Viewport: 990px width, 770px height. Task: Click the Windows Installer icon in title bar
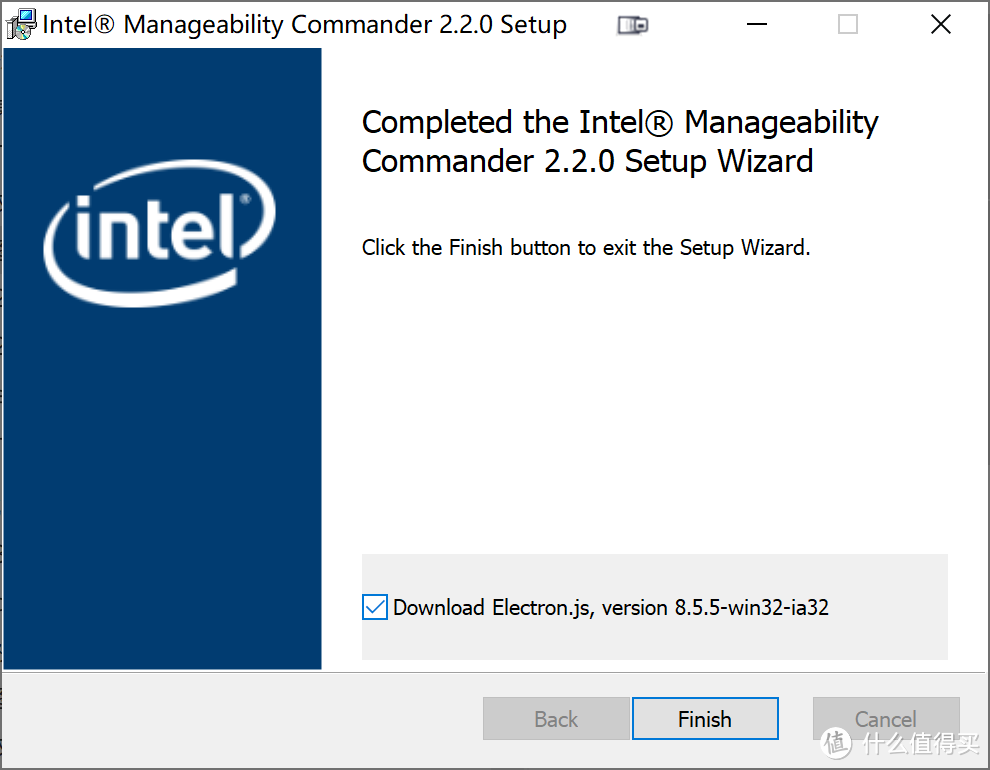[x=20, y=23]
